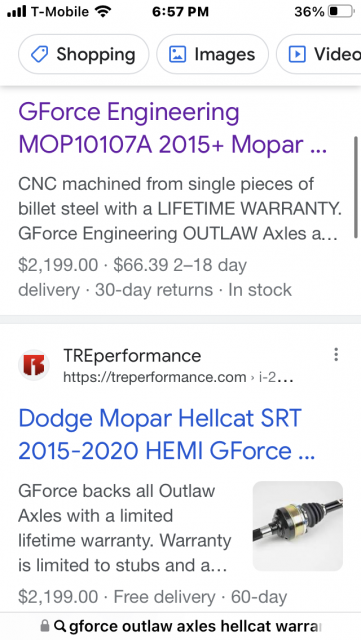Tap the TREperformance site favicon
Image resolution: width=361 pixels, height=640 pixels.
tap(33, 365)
